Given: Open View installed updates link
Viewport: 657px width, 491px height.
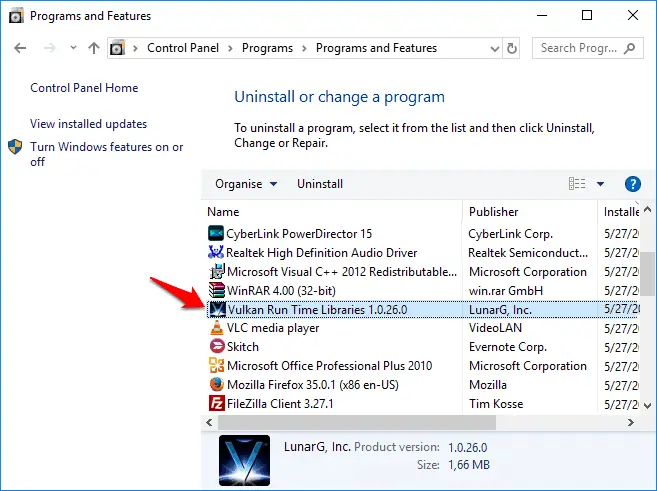Looking at the screenshot, I should click(88, 124).
